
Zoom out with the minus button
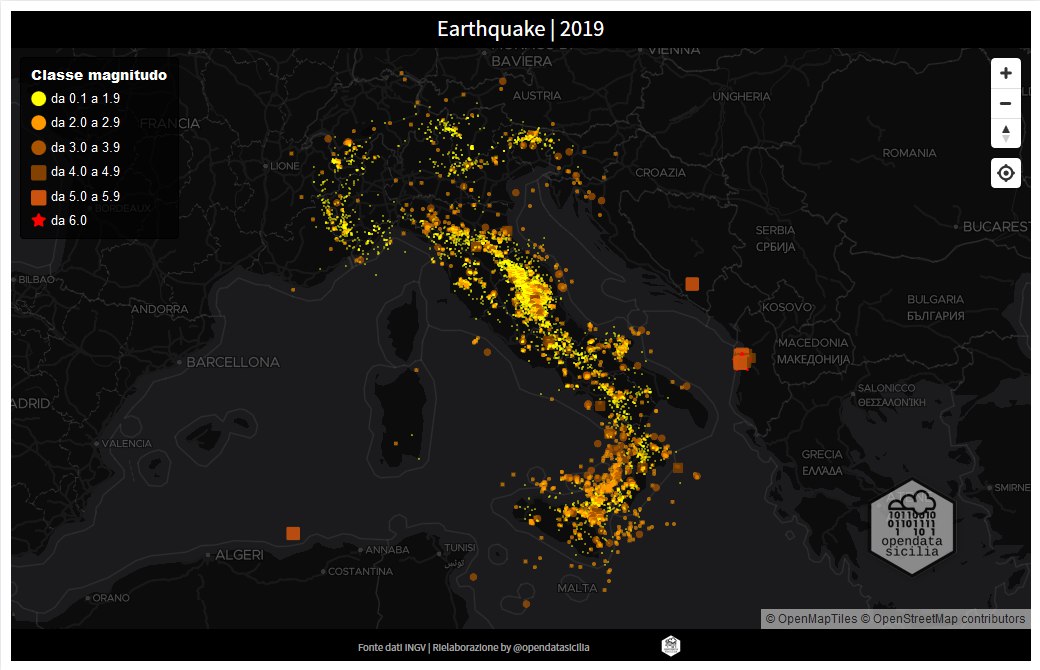(x=1006, y=103)
